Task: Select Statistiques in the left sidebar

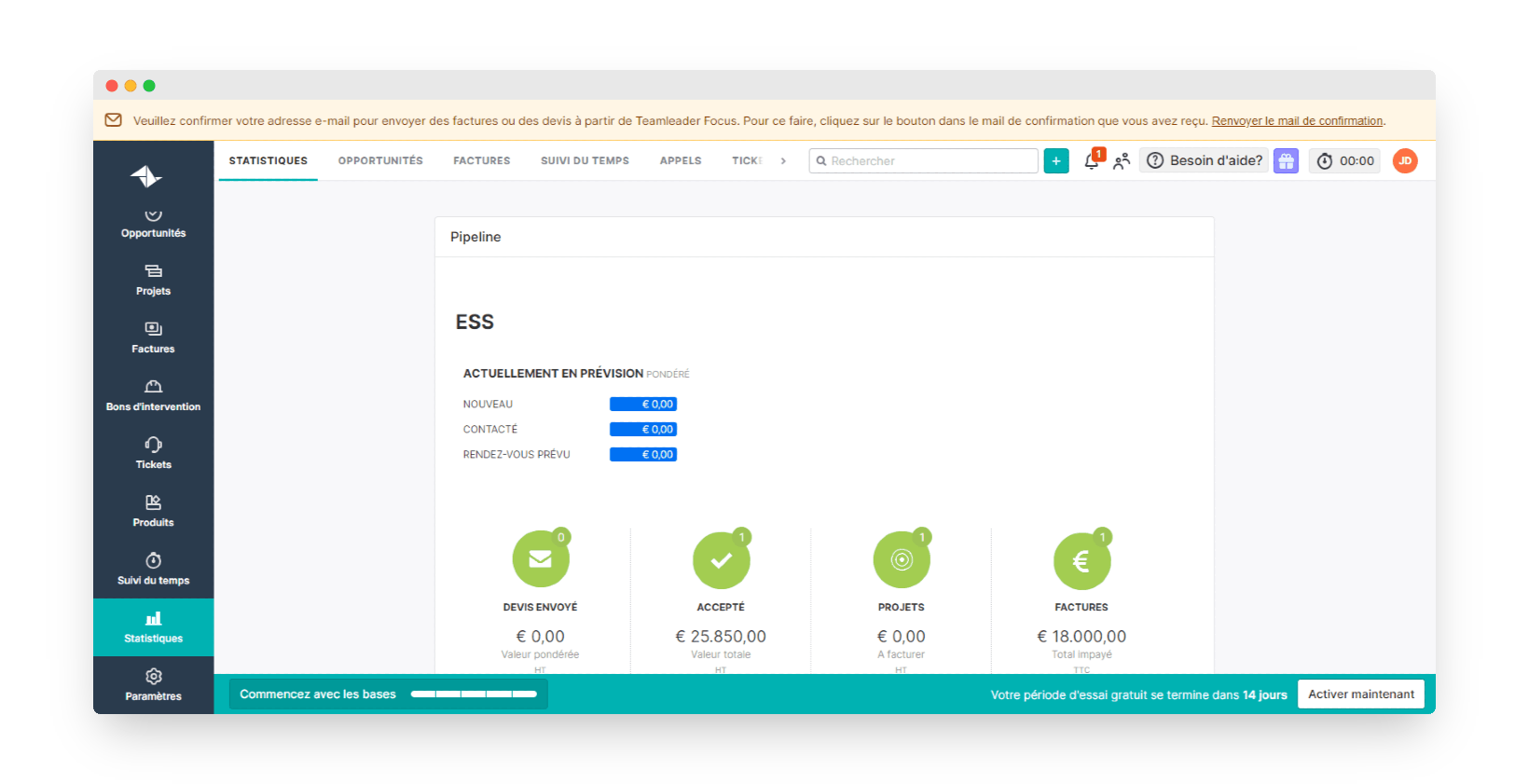Action: [x=153, y=627]
